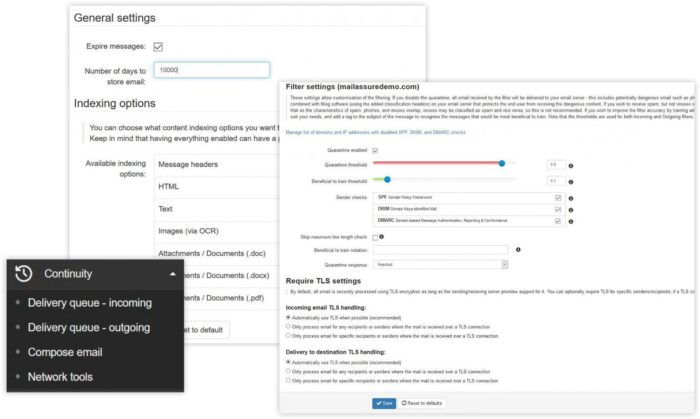This screenshot has height=419, width=700.
Task: Open the Quarantine response dropdown
Action: click(440, 264)
